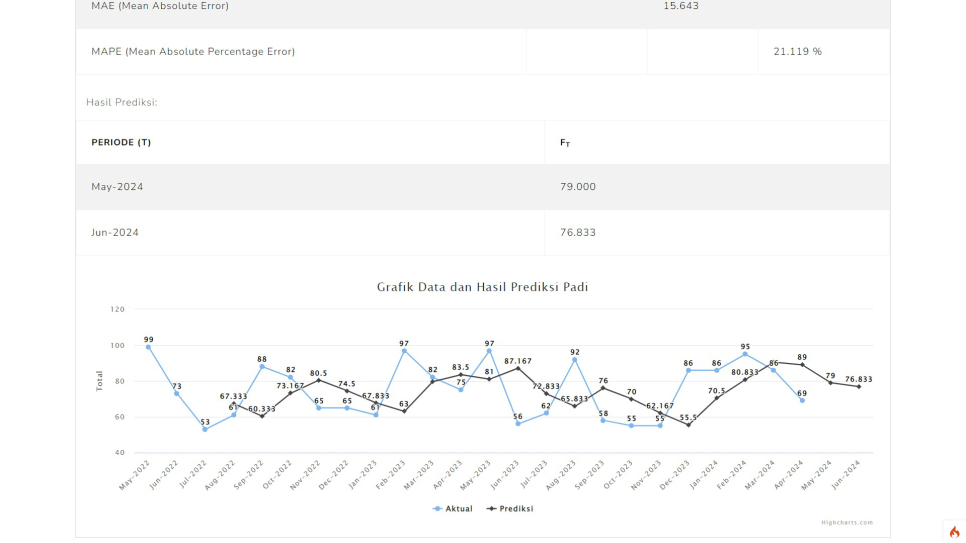The width and height of the screenshot is (966, 543).
Task: Click the 21.119 % MAPE value cell
Action: point(797,51)
